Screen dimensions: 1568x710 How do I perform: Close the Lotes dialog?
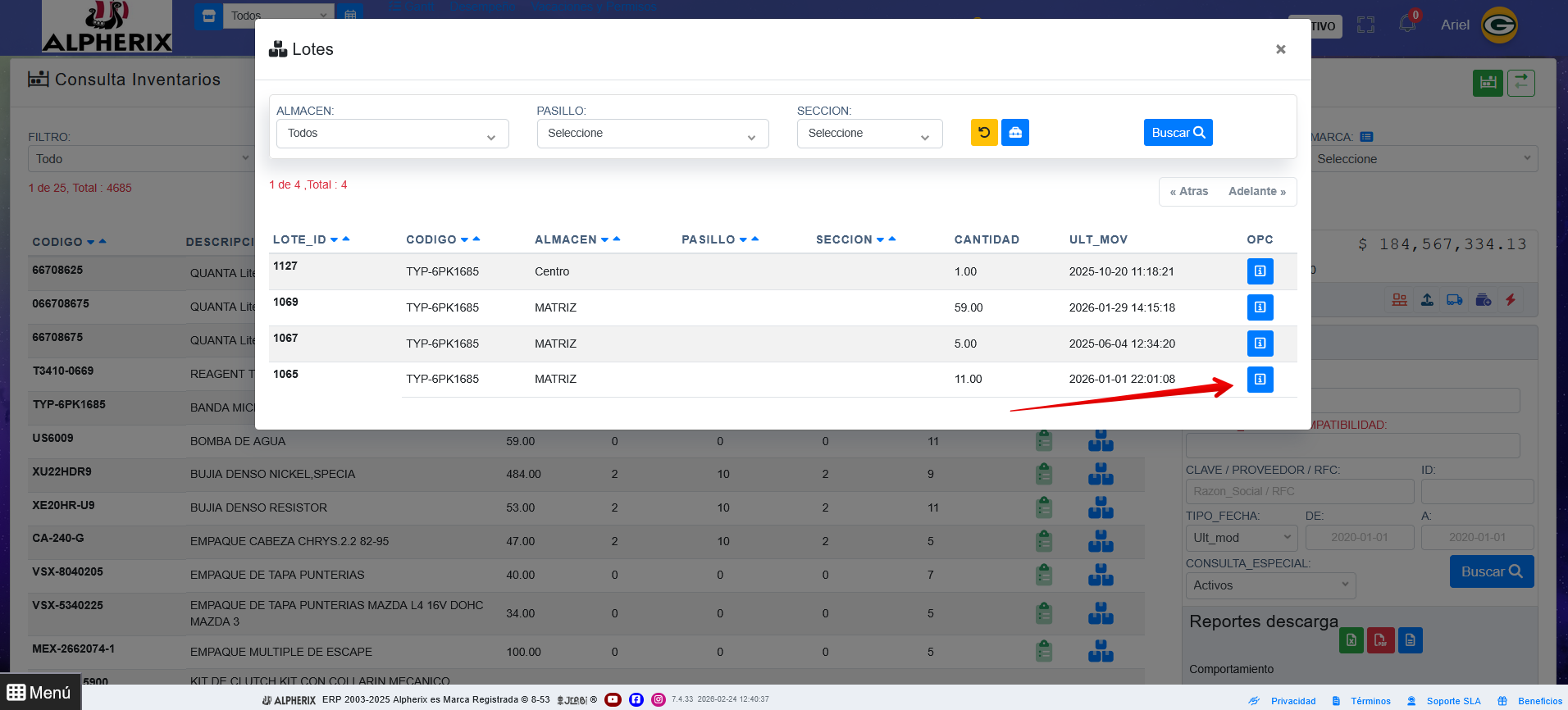(1280, 50)
